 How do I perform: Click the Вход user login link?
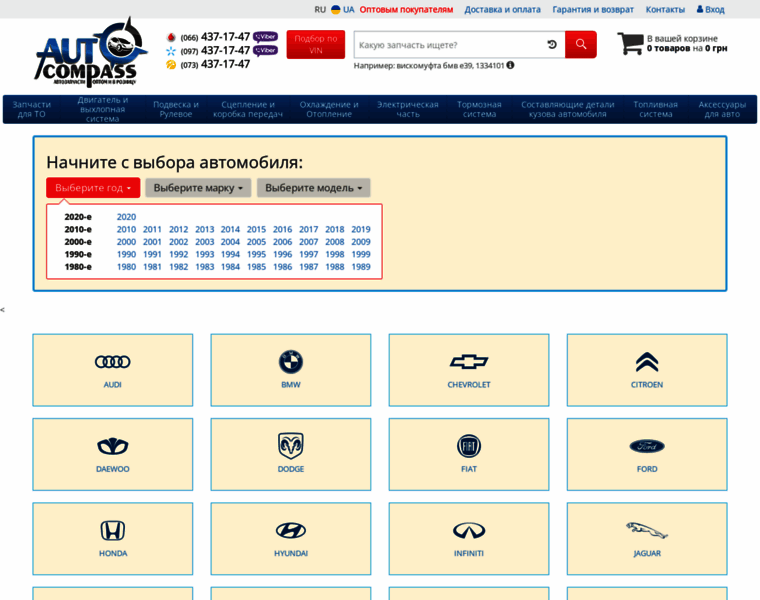(711, 9)
